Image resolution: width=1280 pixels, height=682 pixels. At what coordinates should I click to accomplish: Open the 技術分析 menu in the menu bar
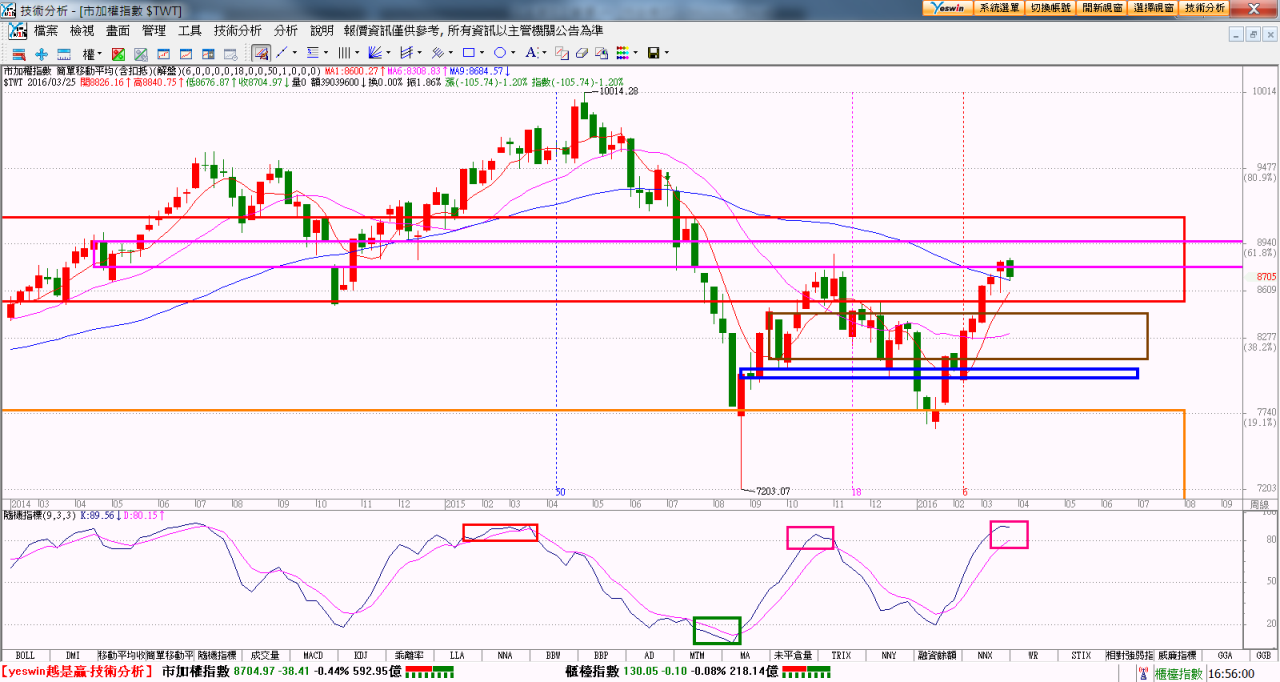coord(237,31)
